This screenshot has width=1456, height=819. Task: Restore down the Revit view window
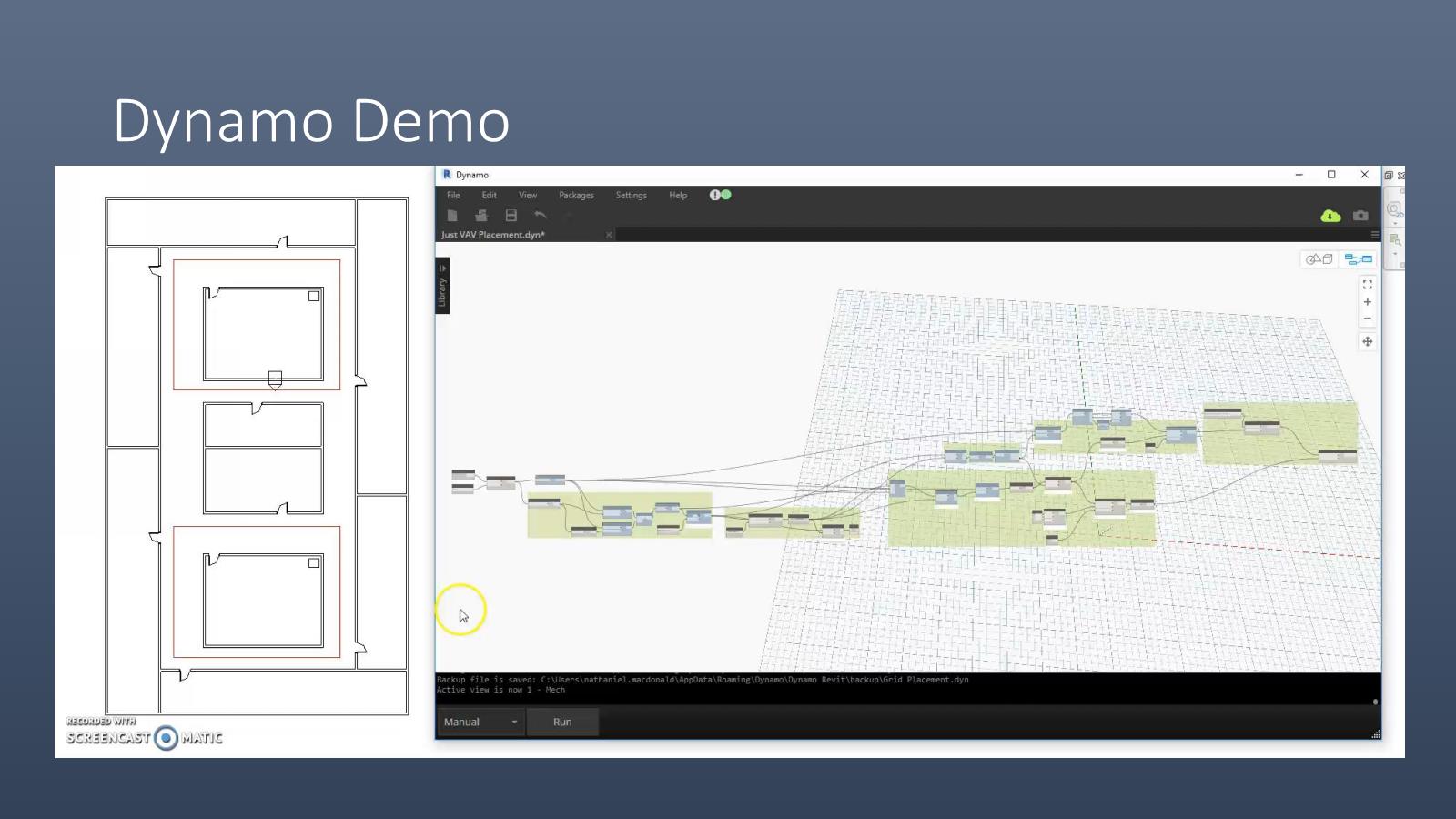[1389, 175]
